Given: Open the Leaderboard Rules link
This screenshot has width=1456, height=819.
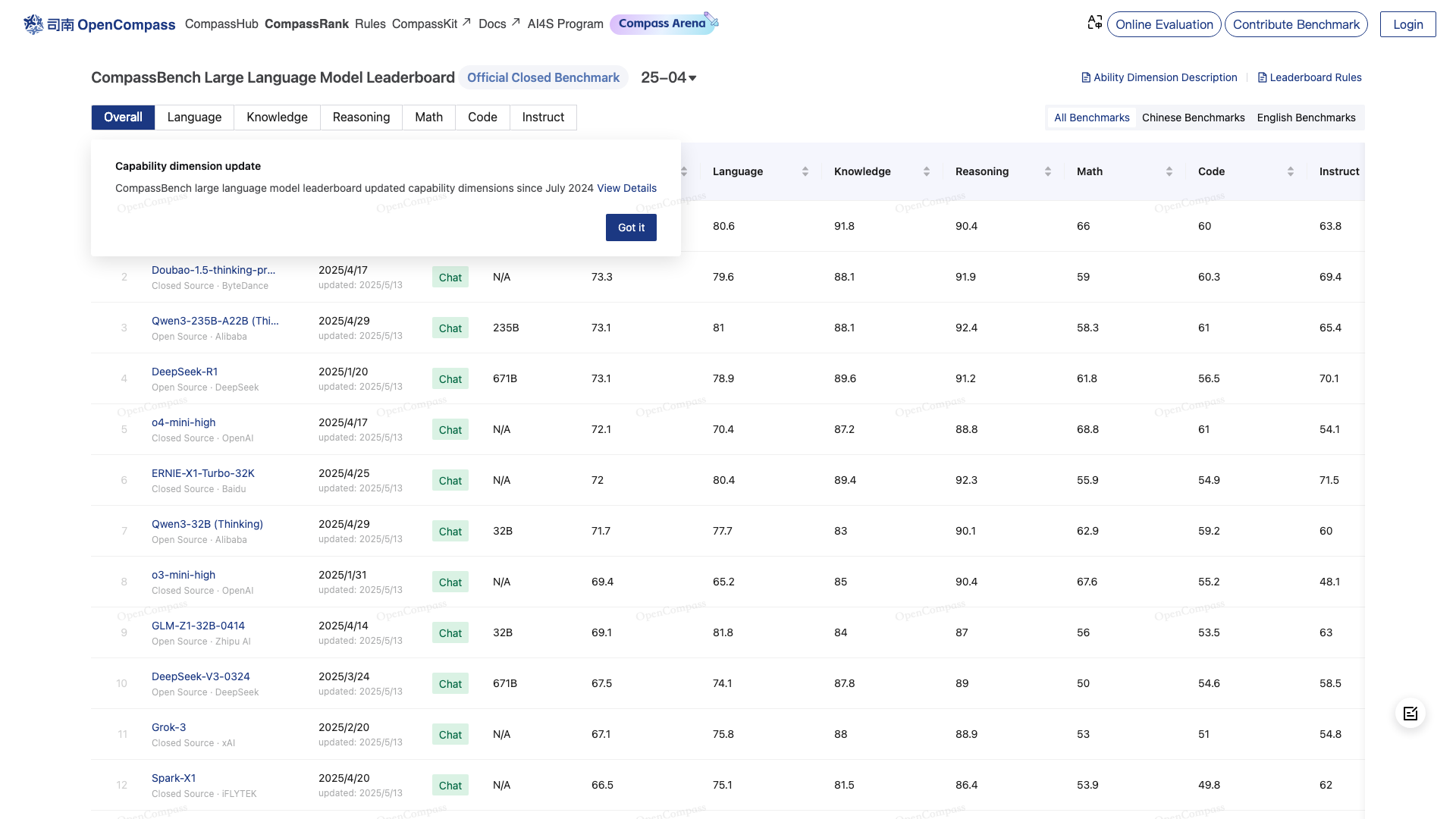Looking at the screenshot, I should pyautogui.click(x=1310, y=77).
